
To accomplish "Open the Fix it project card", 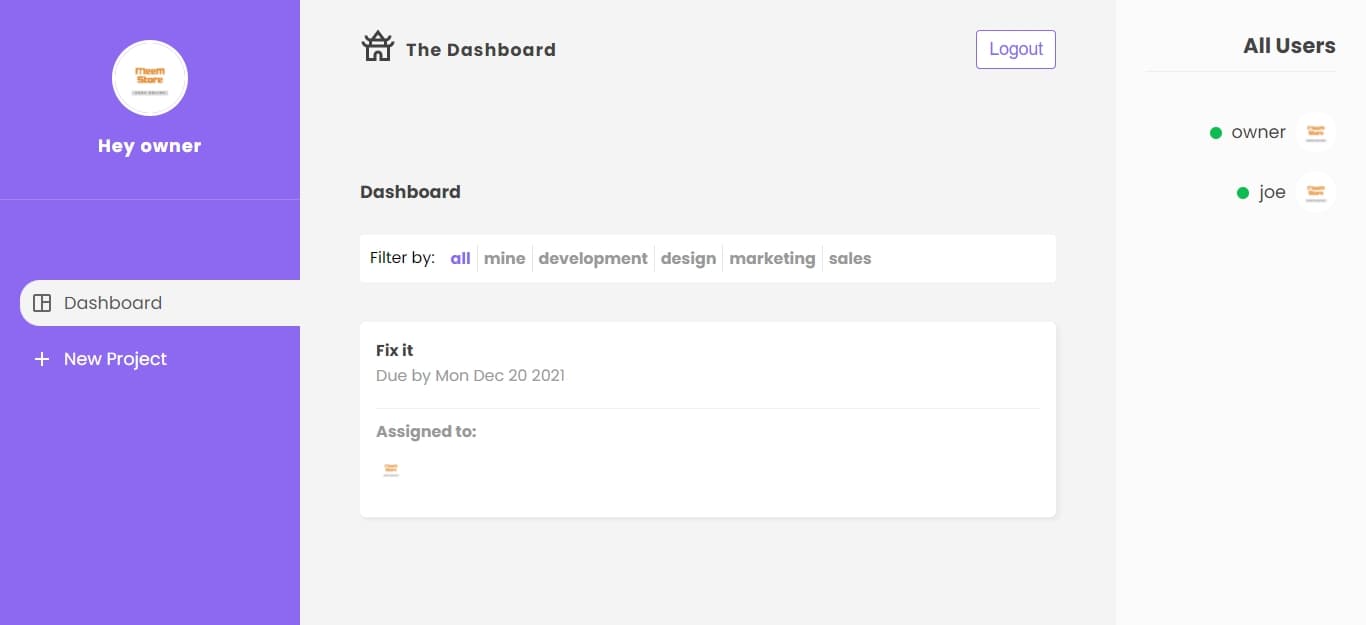I will pyautogui.click(x=708, y=419).
